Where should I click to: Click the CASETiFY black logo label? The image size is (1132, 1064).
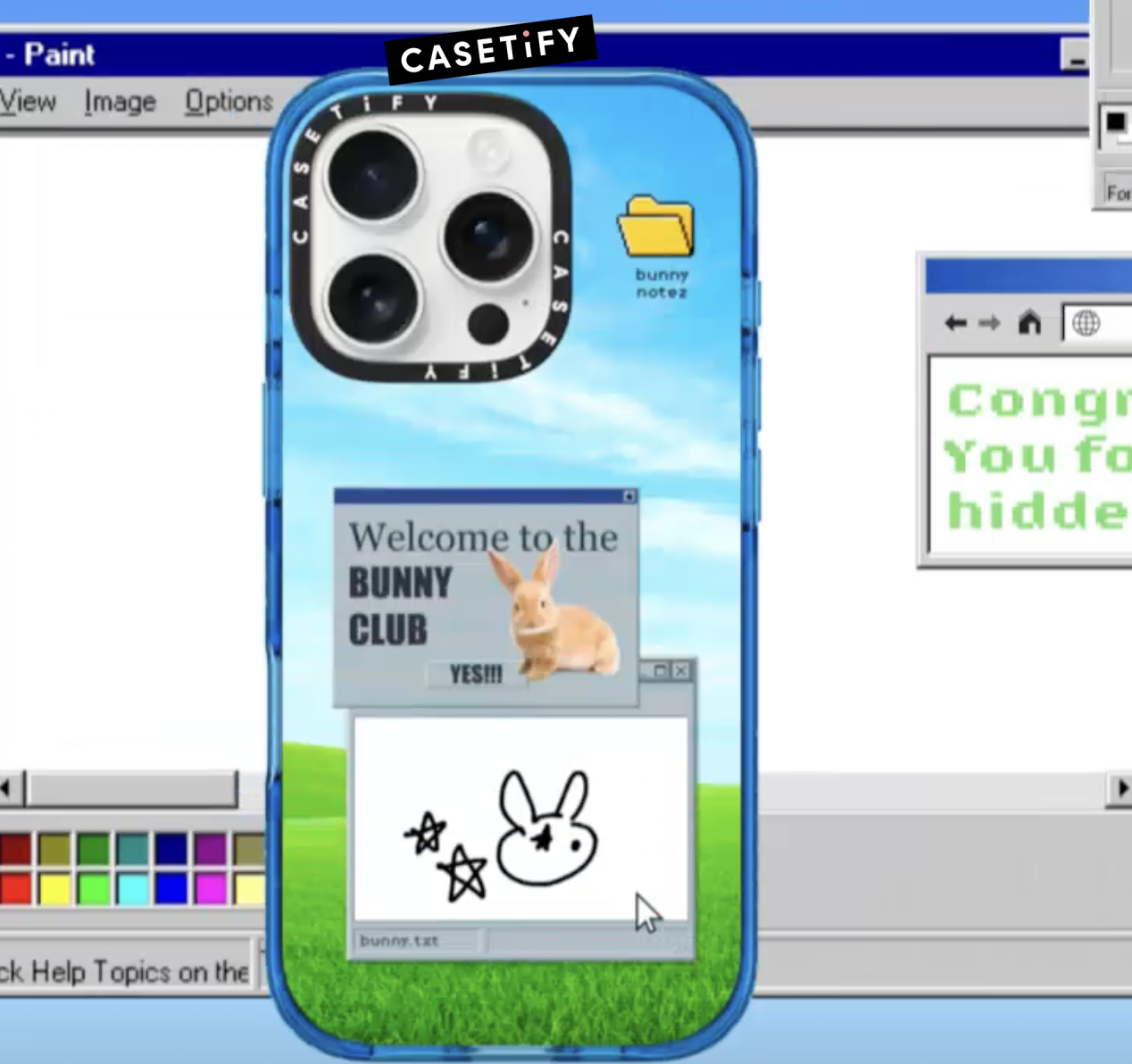point(490,51)
